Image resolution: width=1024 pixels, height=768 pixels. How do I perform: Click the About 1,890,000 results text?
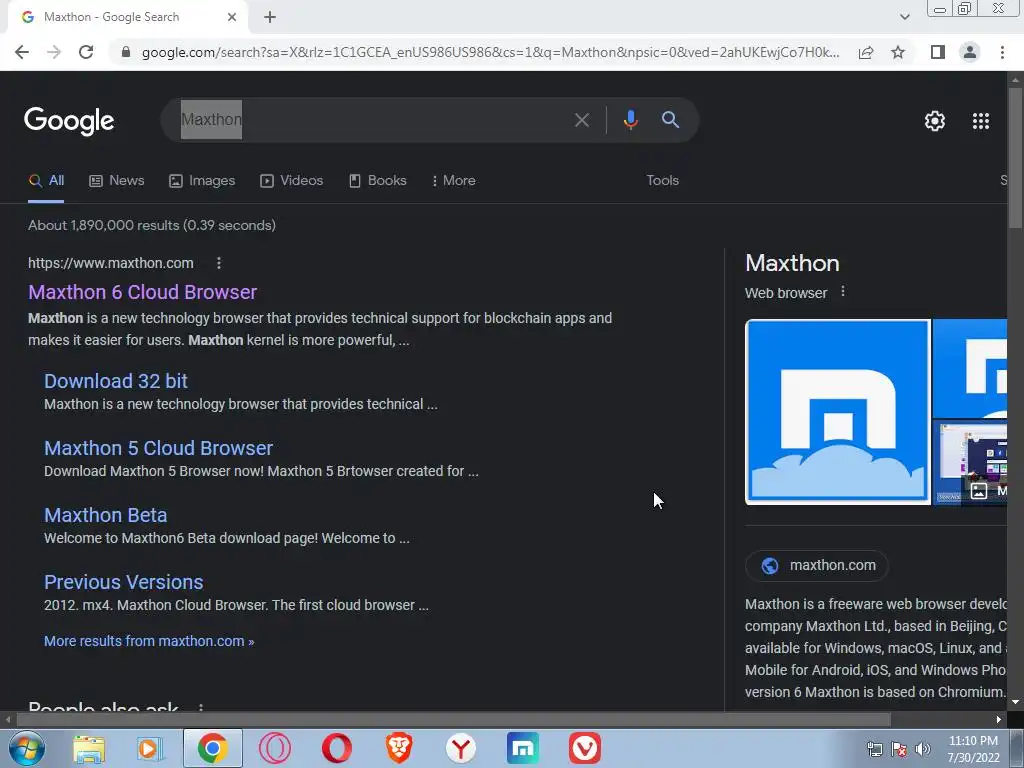pyautogui.click(x=152, y=225)
